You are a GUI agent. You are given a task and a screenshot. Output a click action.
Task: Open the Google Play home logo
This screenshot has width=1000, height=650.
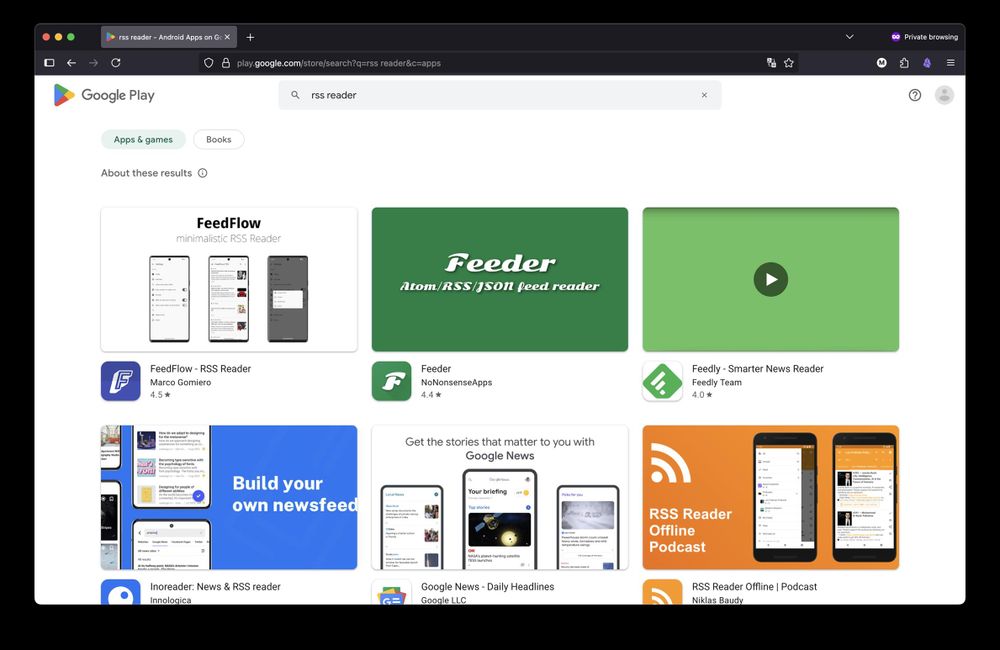click(x=105, y=95)
